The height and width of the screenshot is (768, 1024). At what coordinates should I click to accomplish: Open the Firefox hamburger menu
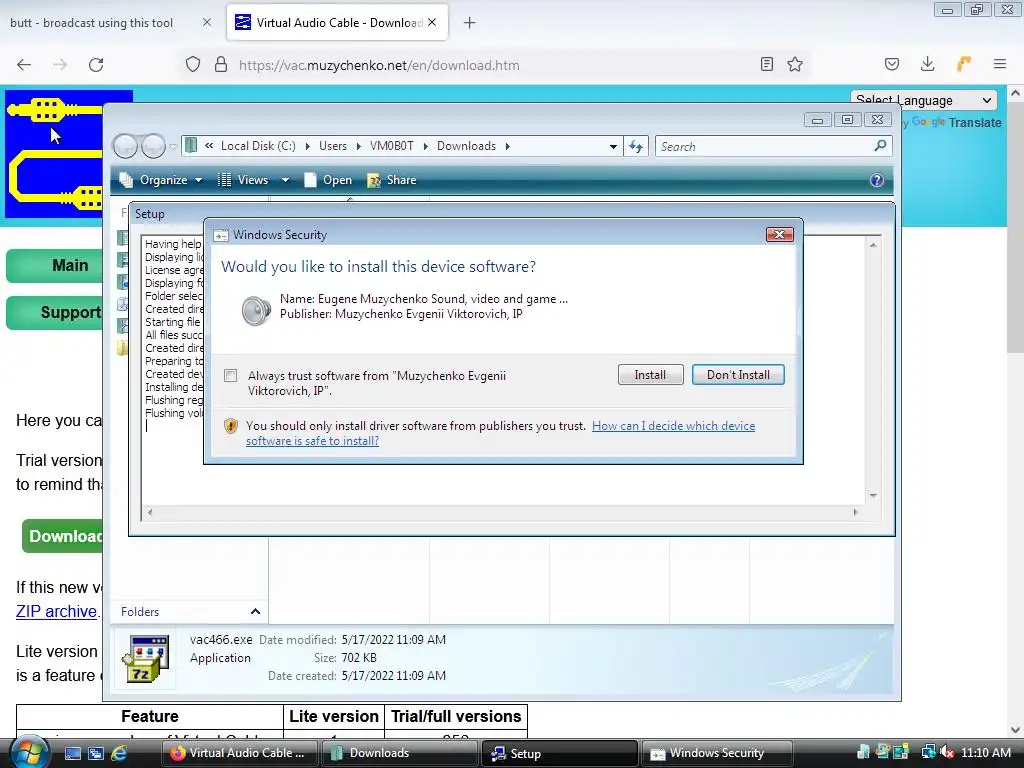(x=1000, y=64)
